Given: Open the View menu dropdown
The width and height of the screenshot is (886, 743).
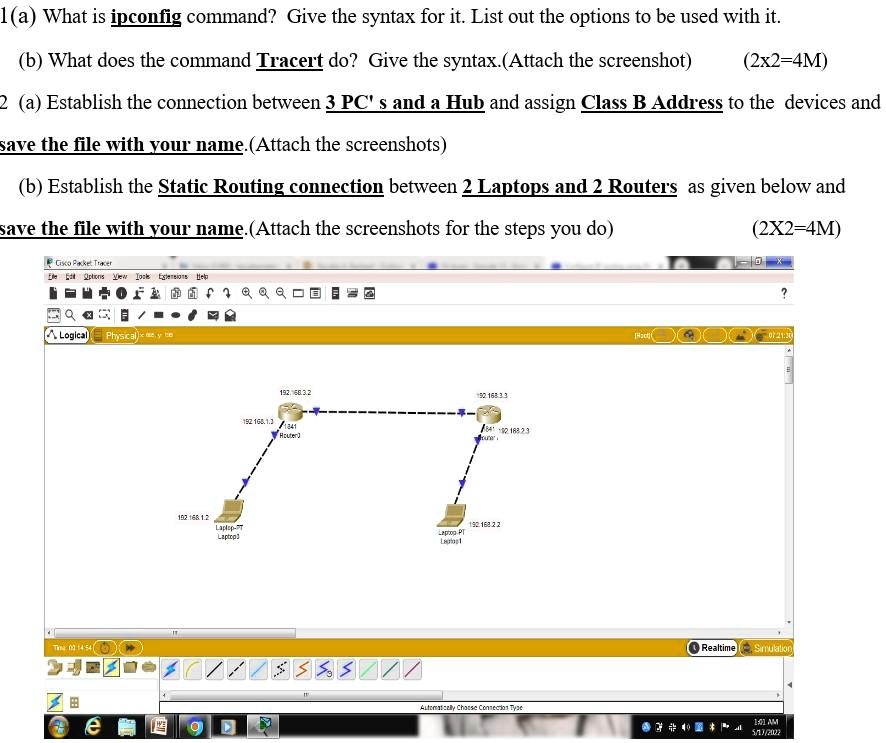Looking at the screenshot, I should 120,277.
